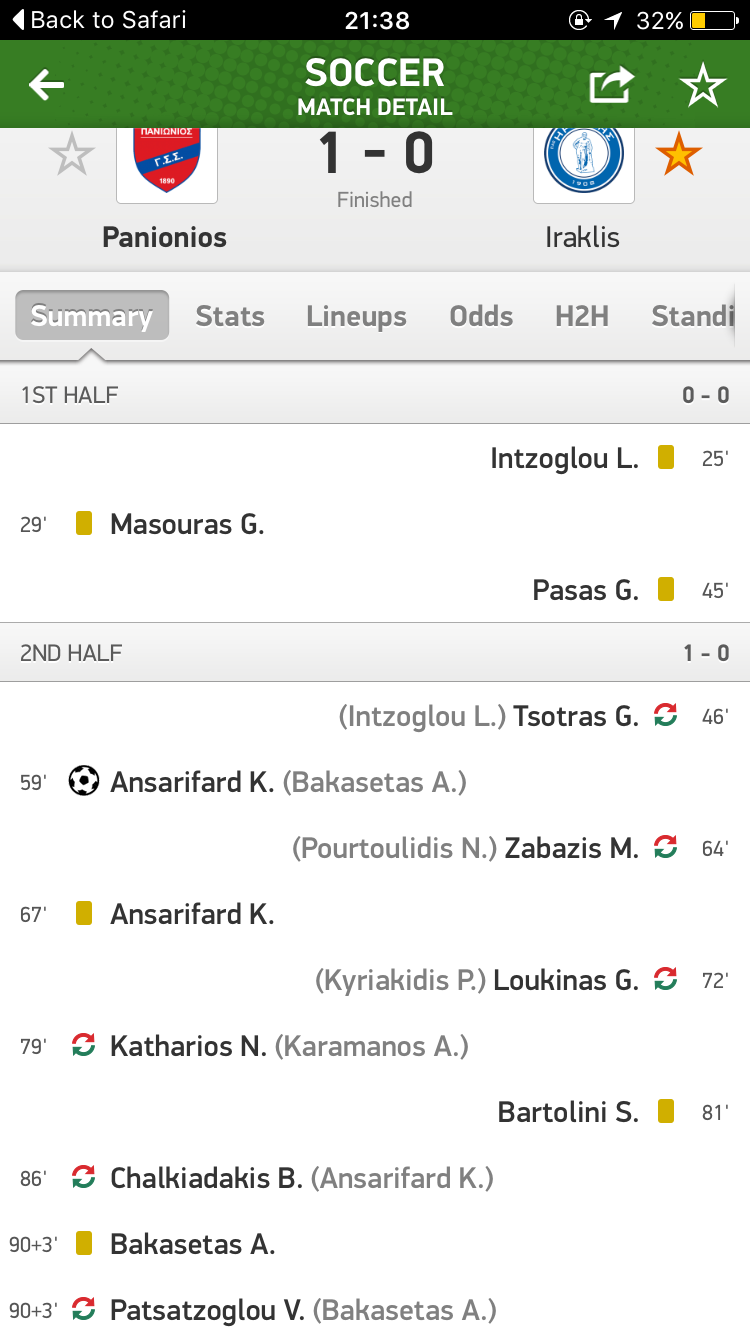Tap the goal ball icon at 59'
Image resolution: width=750 pixels, height=1334 pixels.
84,781
